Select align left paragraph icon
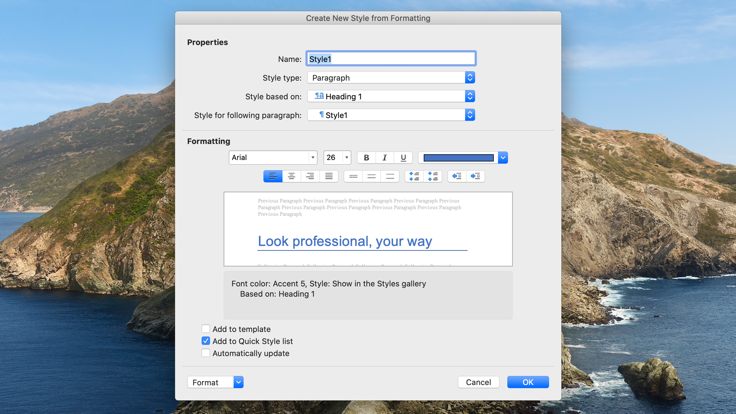736x414 pixels. [273, 176]
